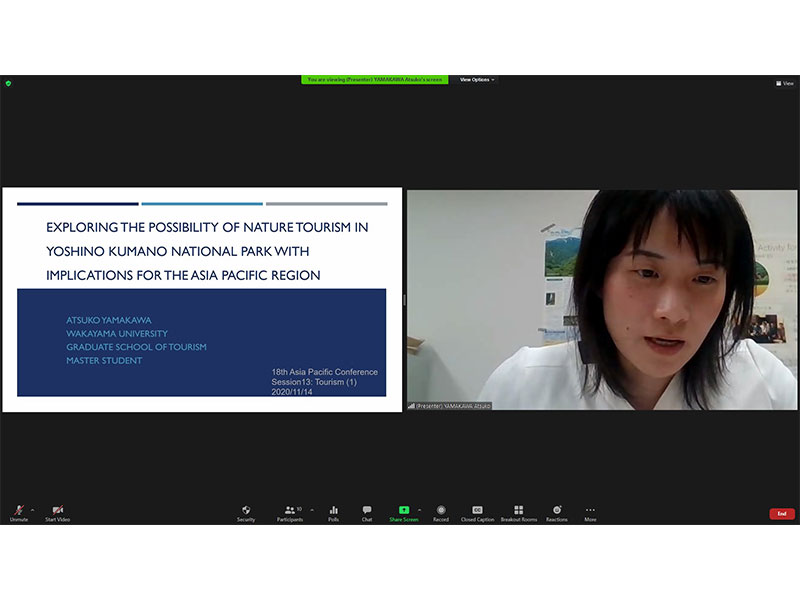Viewport: 800px width, 600px height.
Task: Click the green encryption shield icon
Action: click(x=8, y=83)
